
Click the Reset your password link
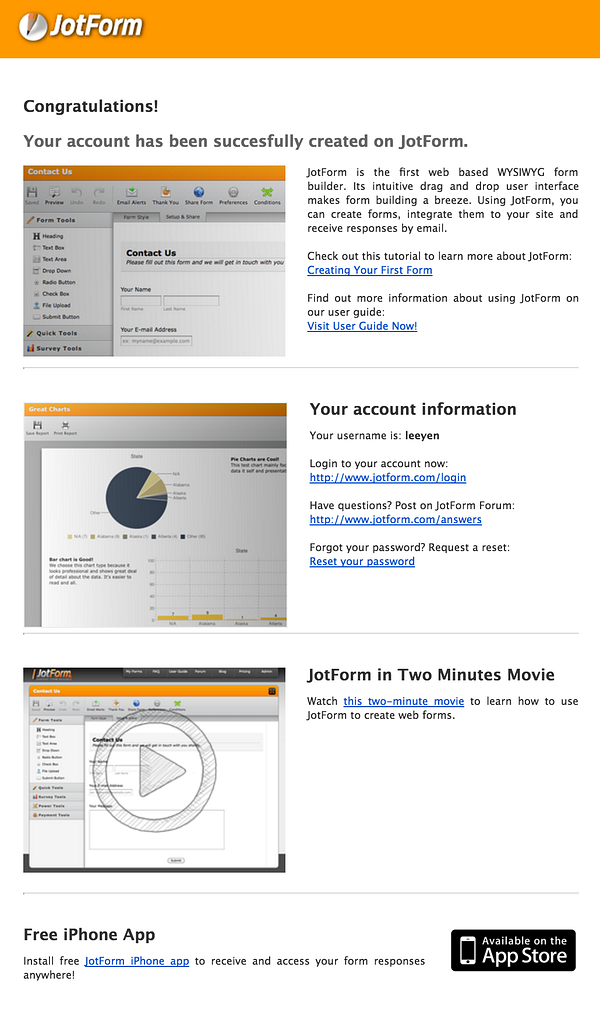pos(362,561)
